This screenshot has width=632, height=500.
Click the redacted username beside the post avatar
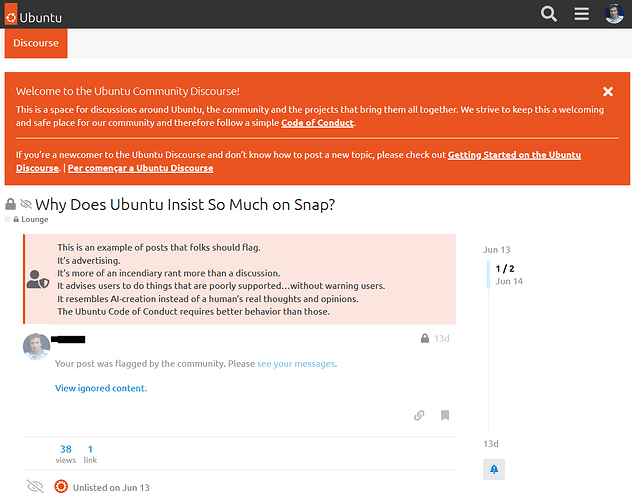[69, 339]
